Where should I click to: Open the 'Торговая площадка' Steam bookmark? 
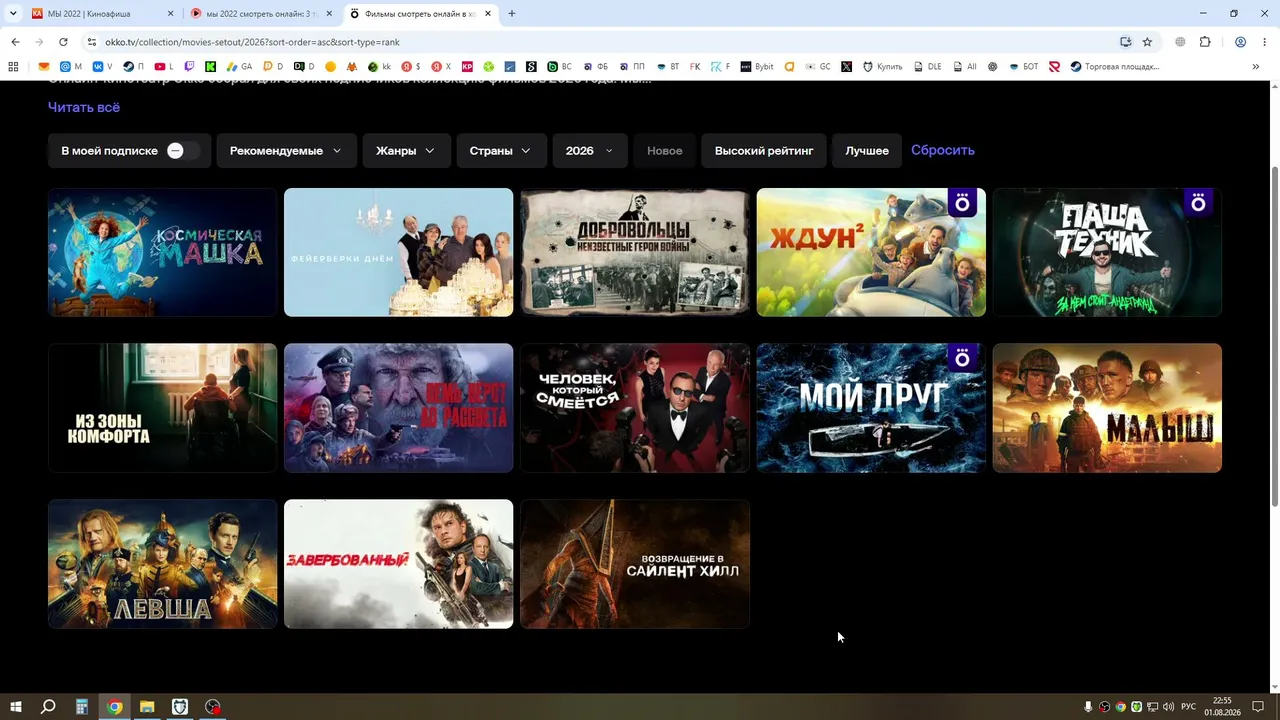pos(1115,67)
